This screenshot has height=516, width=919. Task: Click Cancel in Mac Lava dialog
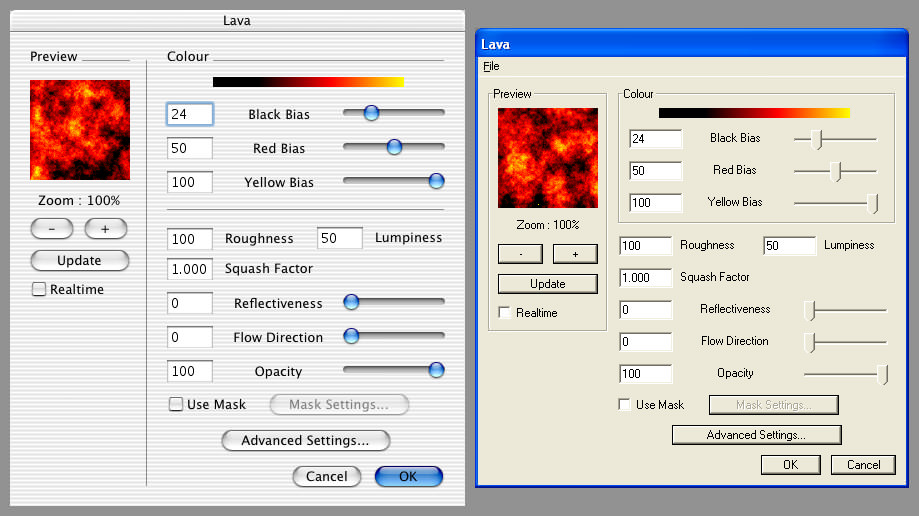(326, 476)
